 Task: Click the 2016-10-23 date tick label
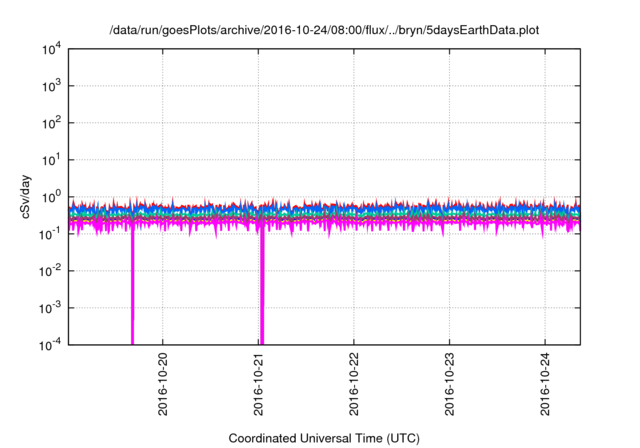(x=449, y=384)
